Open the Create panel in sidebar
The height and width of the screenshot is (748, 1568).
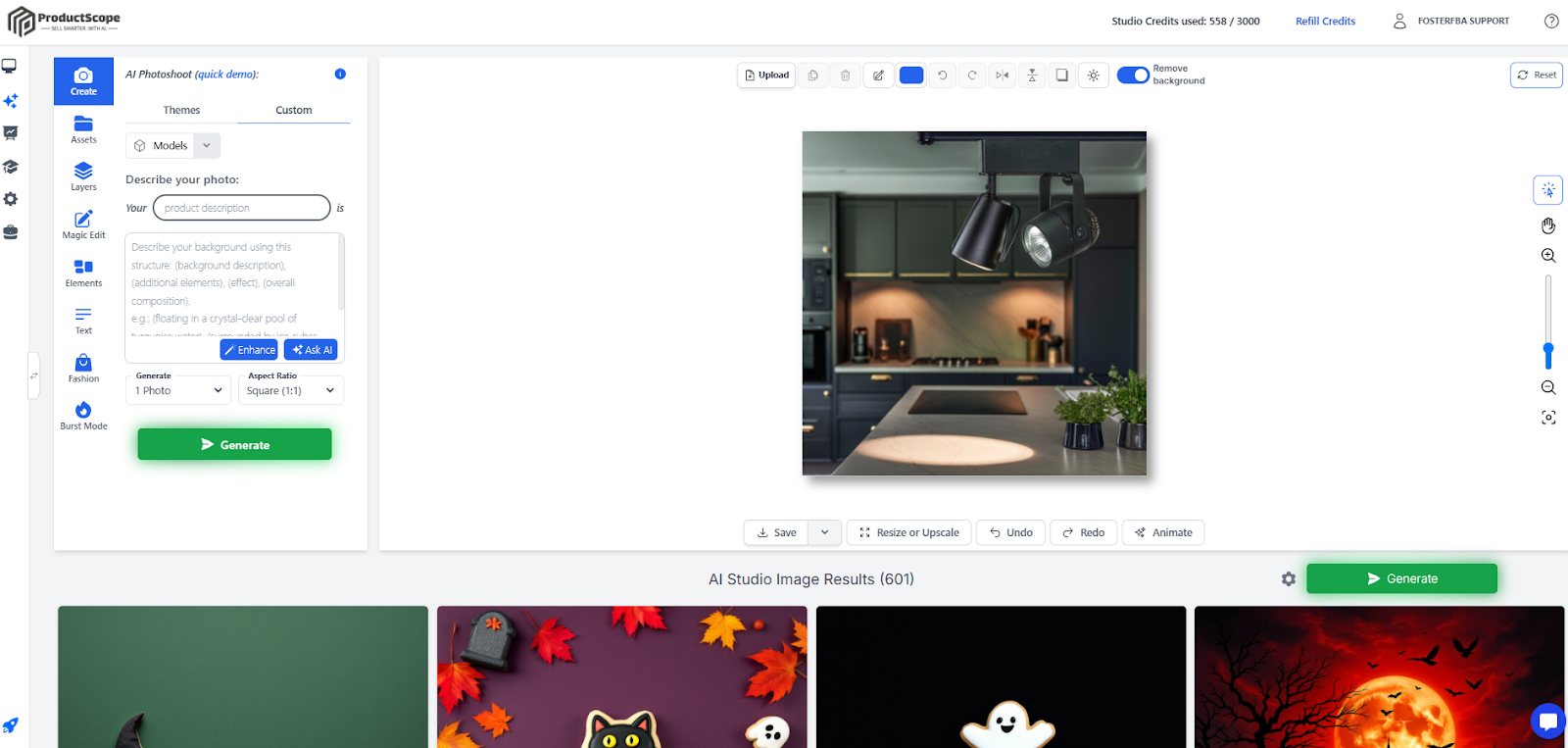click(83, 81)
